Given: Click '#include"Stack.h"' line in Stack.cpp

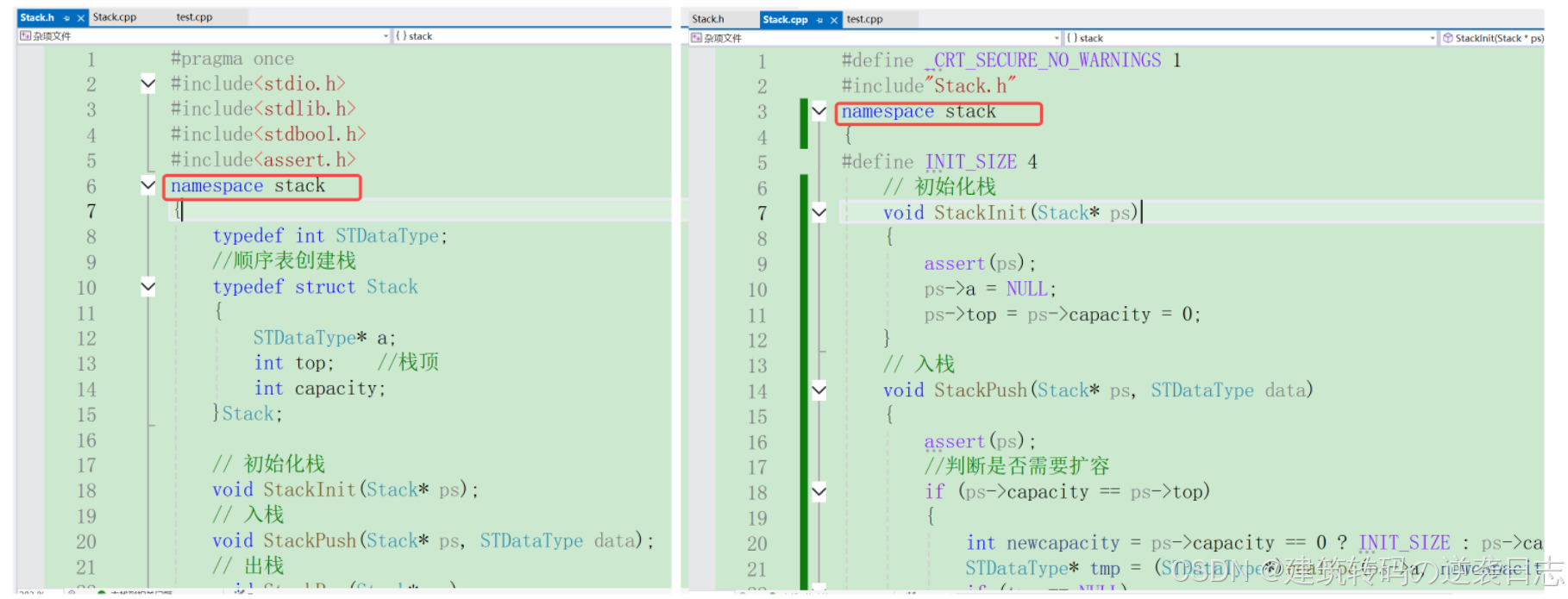Looking at the screenshot, I should coord(929,85).
